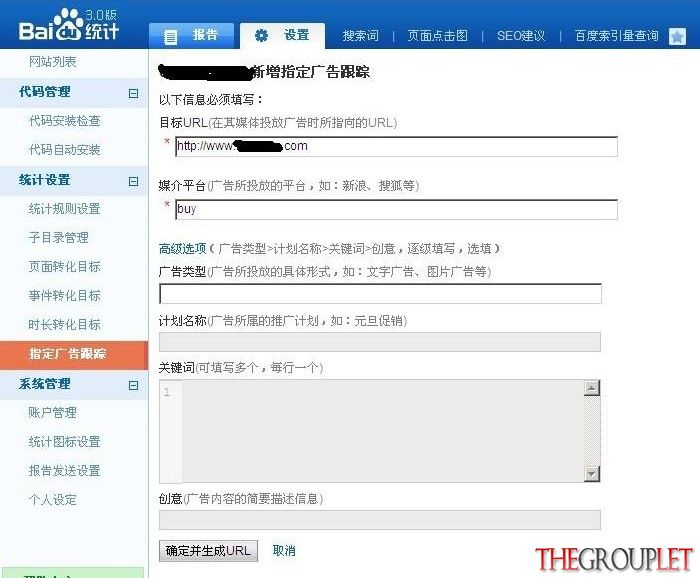Screen dimensions: 700x578
Task: Click the gear icon on 设置 tab
Action: (x=262, y=36)
